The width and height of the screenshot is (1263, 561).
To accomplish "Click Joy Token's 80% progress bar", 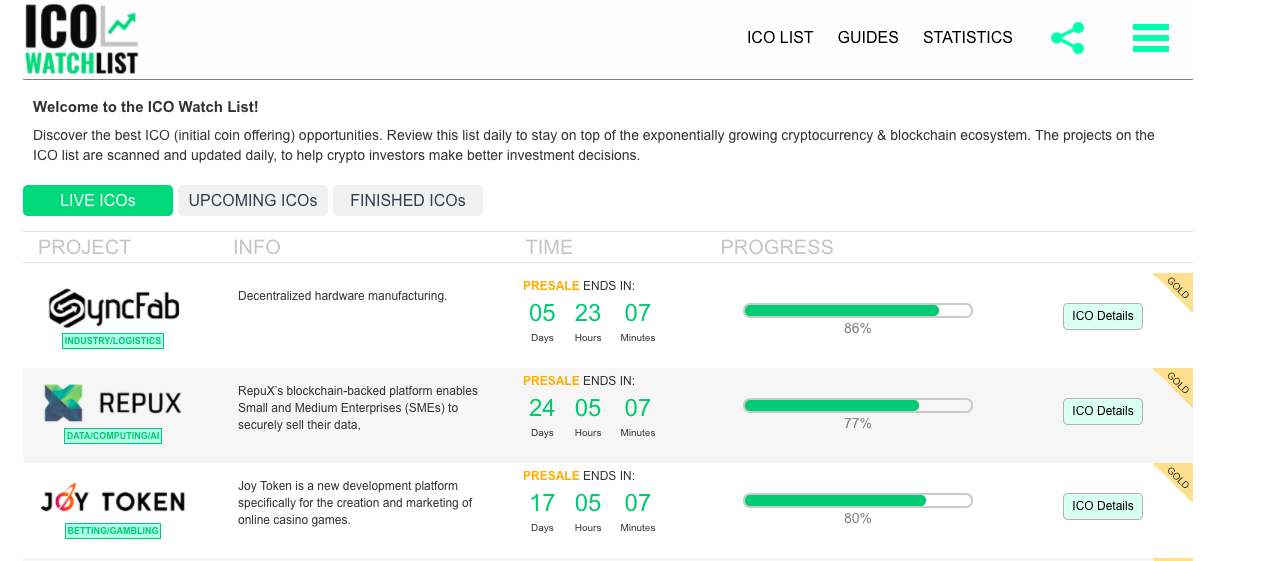I will click(858, 501).
